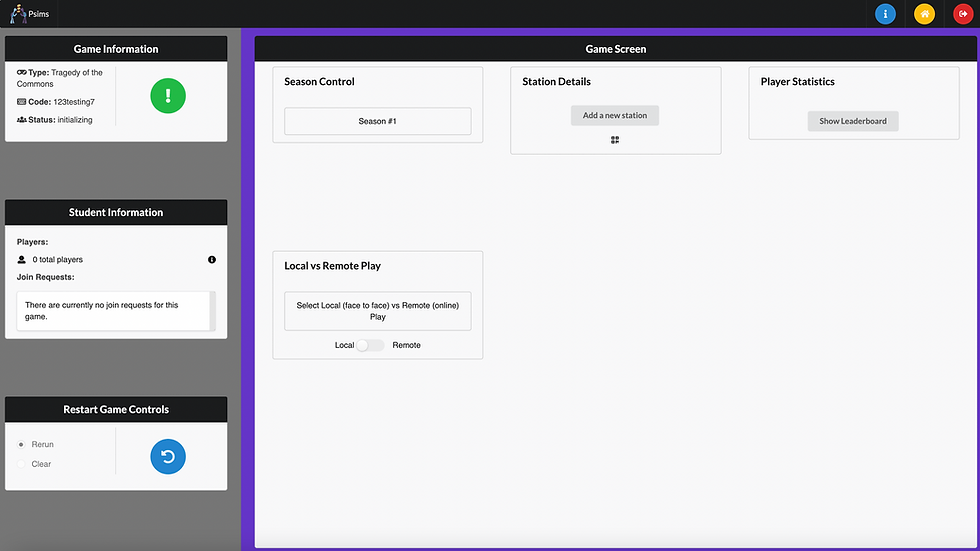
Task: Click the info icon beside total players
Action: [x=212, y=260]
